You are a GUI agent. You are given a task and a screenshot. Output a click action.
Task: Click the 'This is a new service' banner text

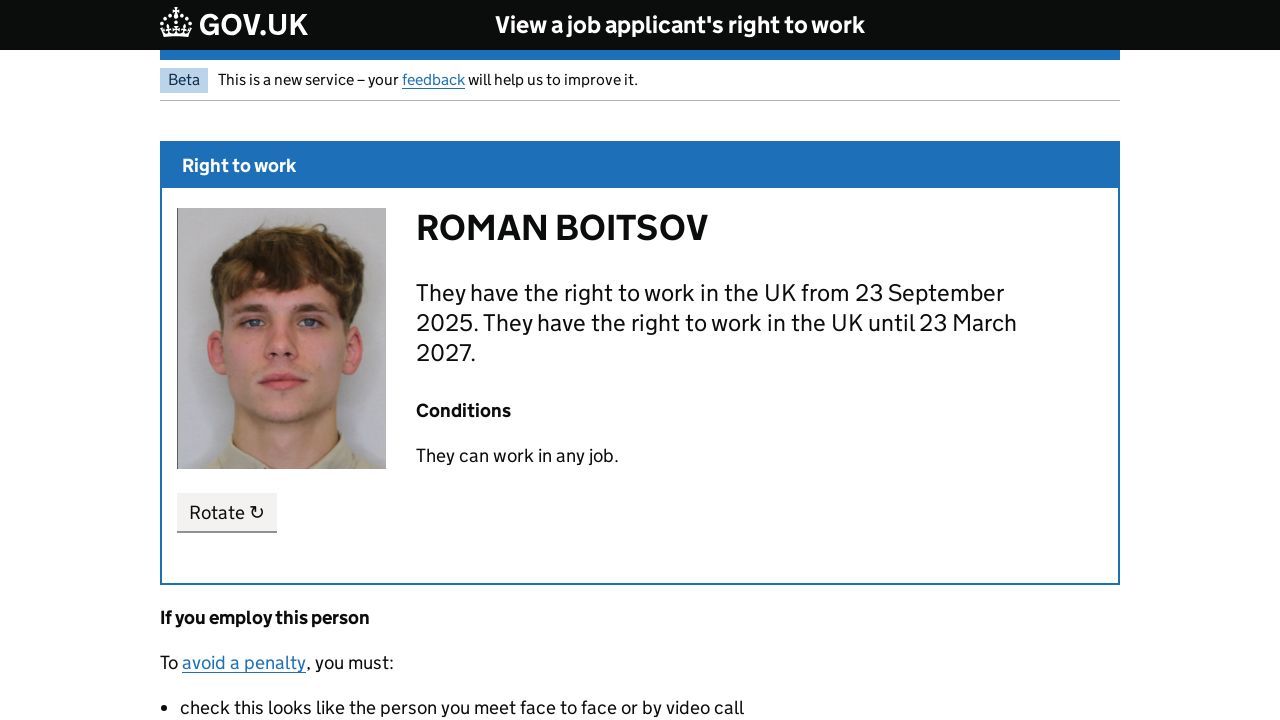tap(308, 80)
